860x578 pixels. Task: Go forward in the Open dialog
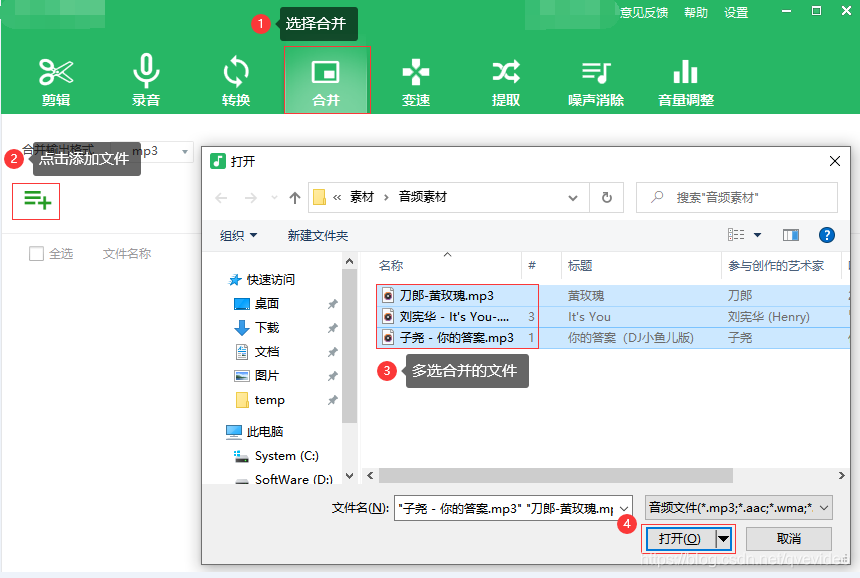click(x=251, y=198)
